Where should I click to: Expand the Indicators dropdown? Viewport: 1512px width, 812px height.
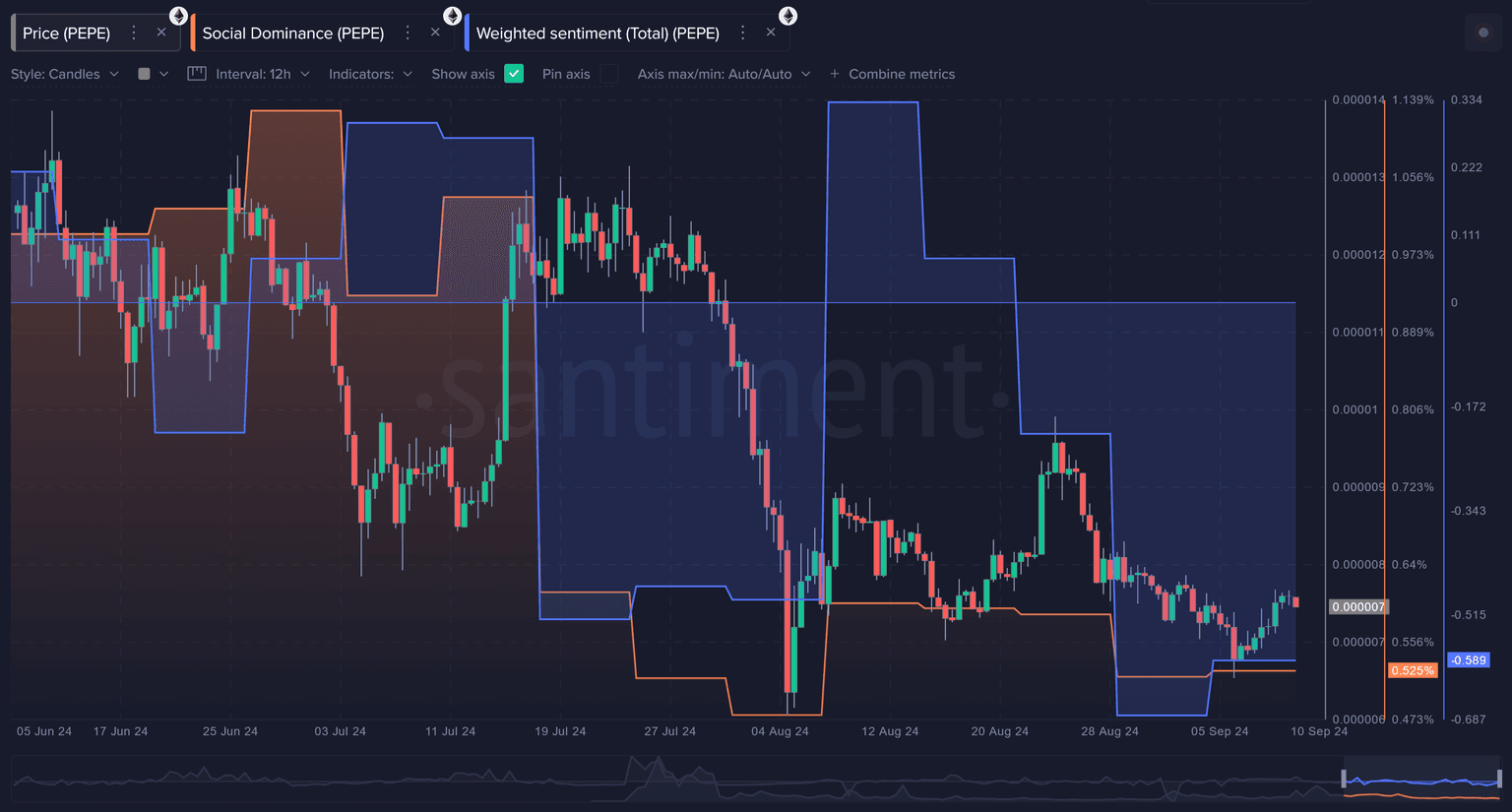point(370,74)
